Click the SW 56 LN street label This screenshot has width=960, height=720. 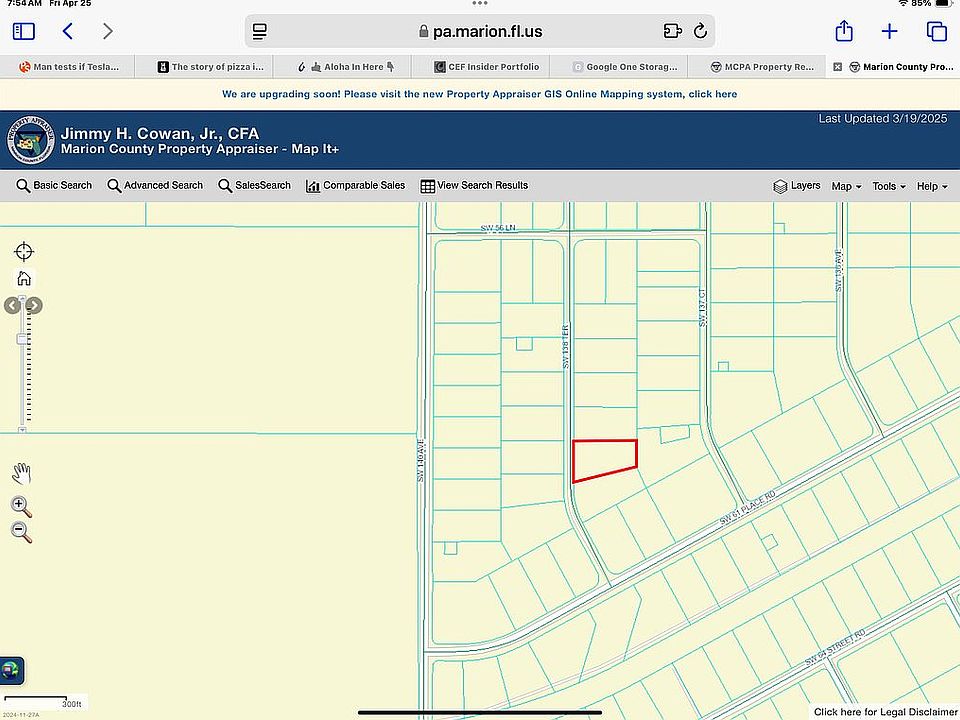(x=498, y=228)
